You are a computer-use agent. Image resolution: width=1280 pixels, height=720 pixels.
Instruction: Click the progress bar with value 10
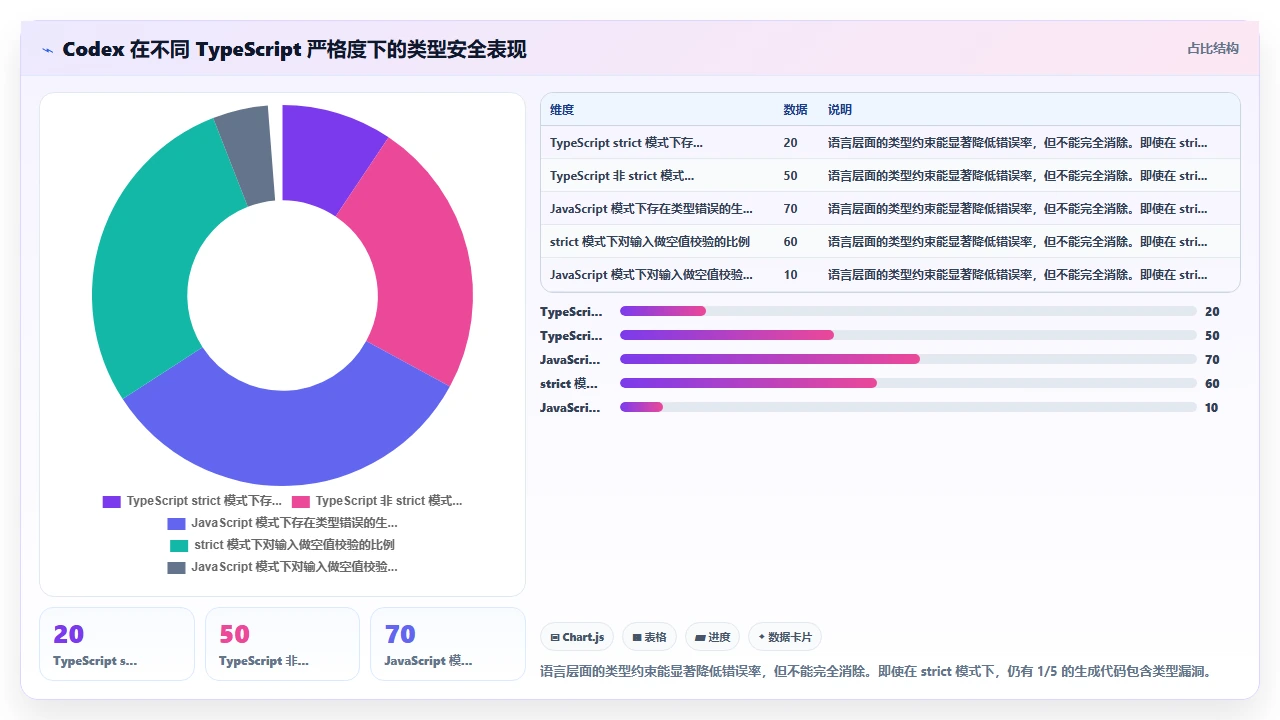908,407
